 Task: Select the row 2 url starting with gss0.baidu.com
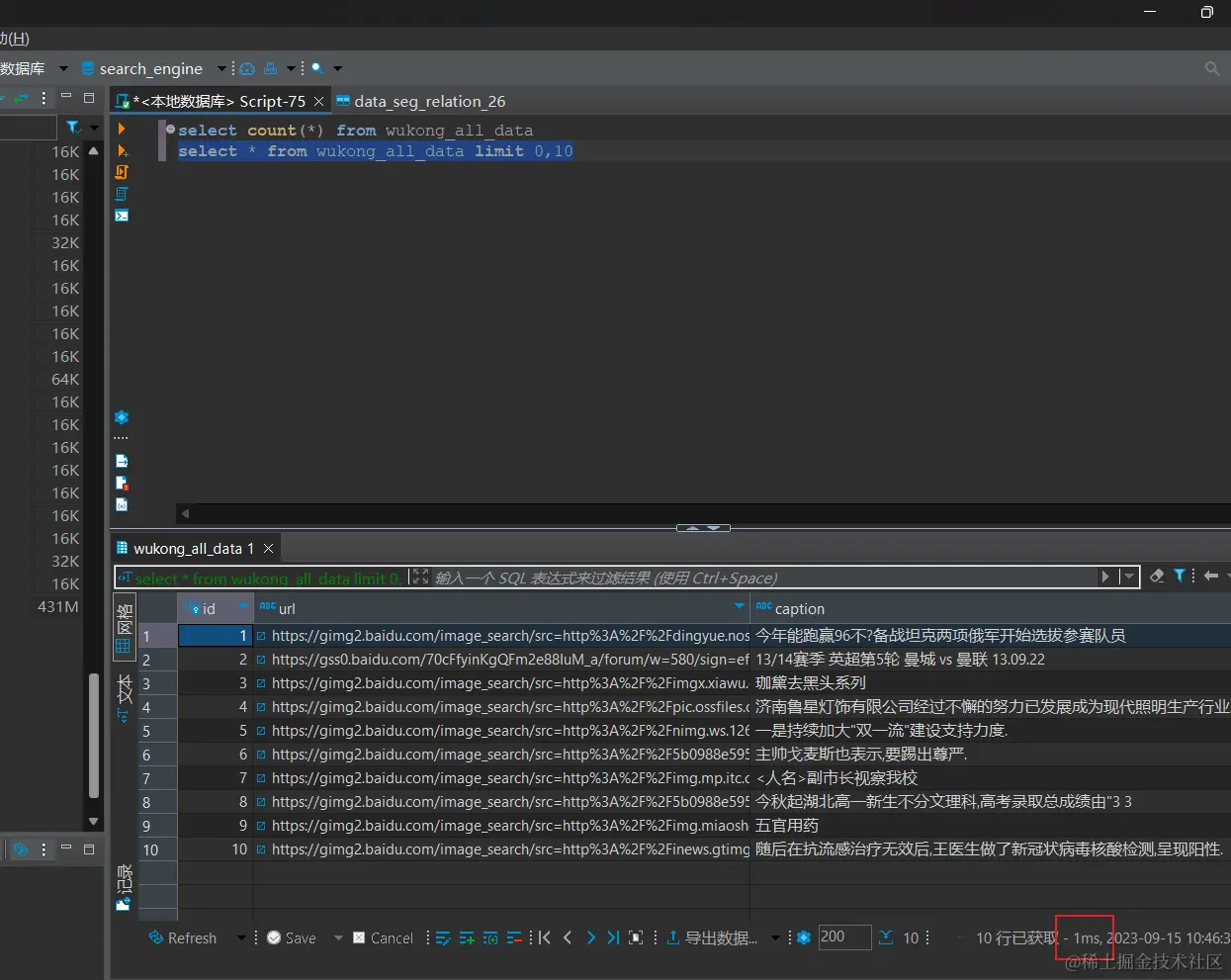pos(502,659)
